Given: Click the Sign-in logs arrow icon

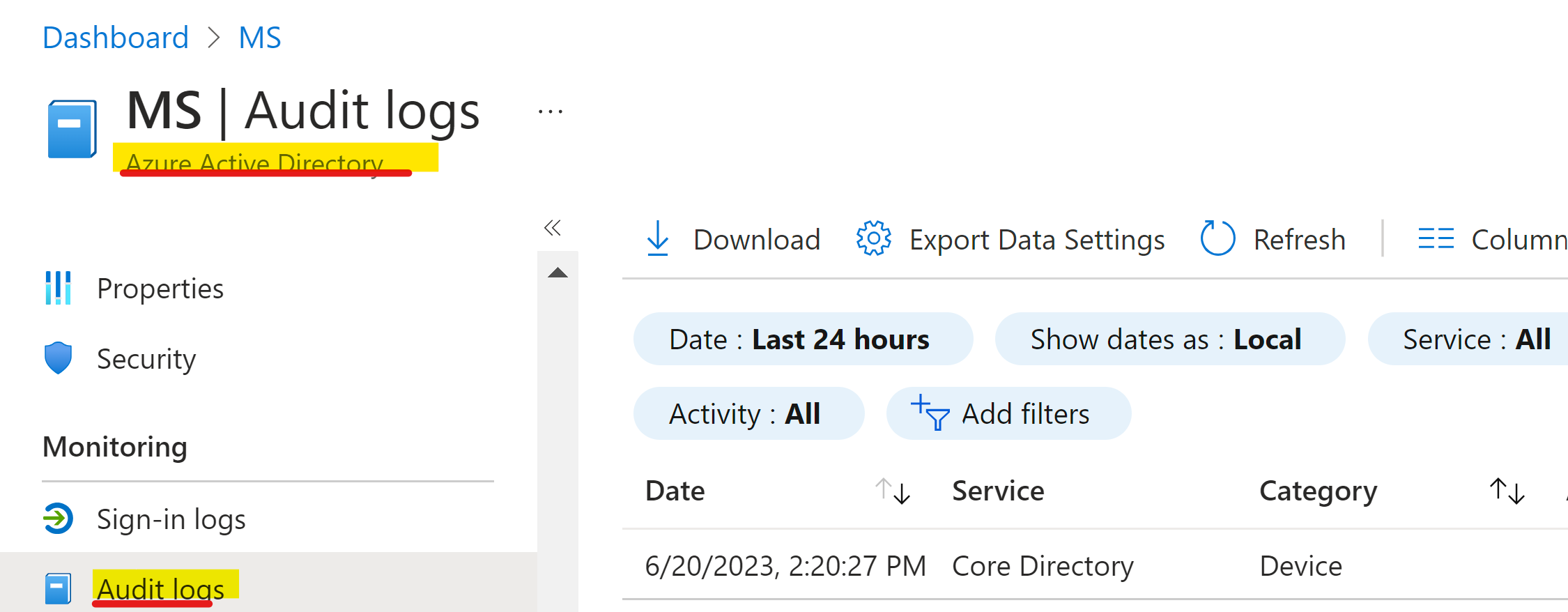Looking at the screenshot, I should [58, 519].
